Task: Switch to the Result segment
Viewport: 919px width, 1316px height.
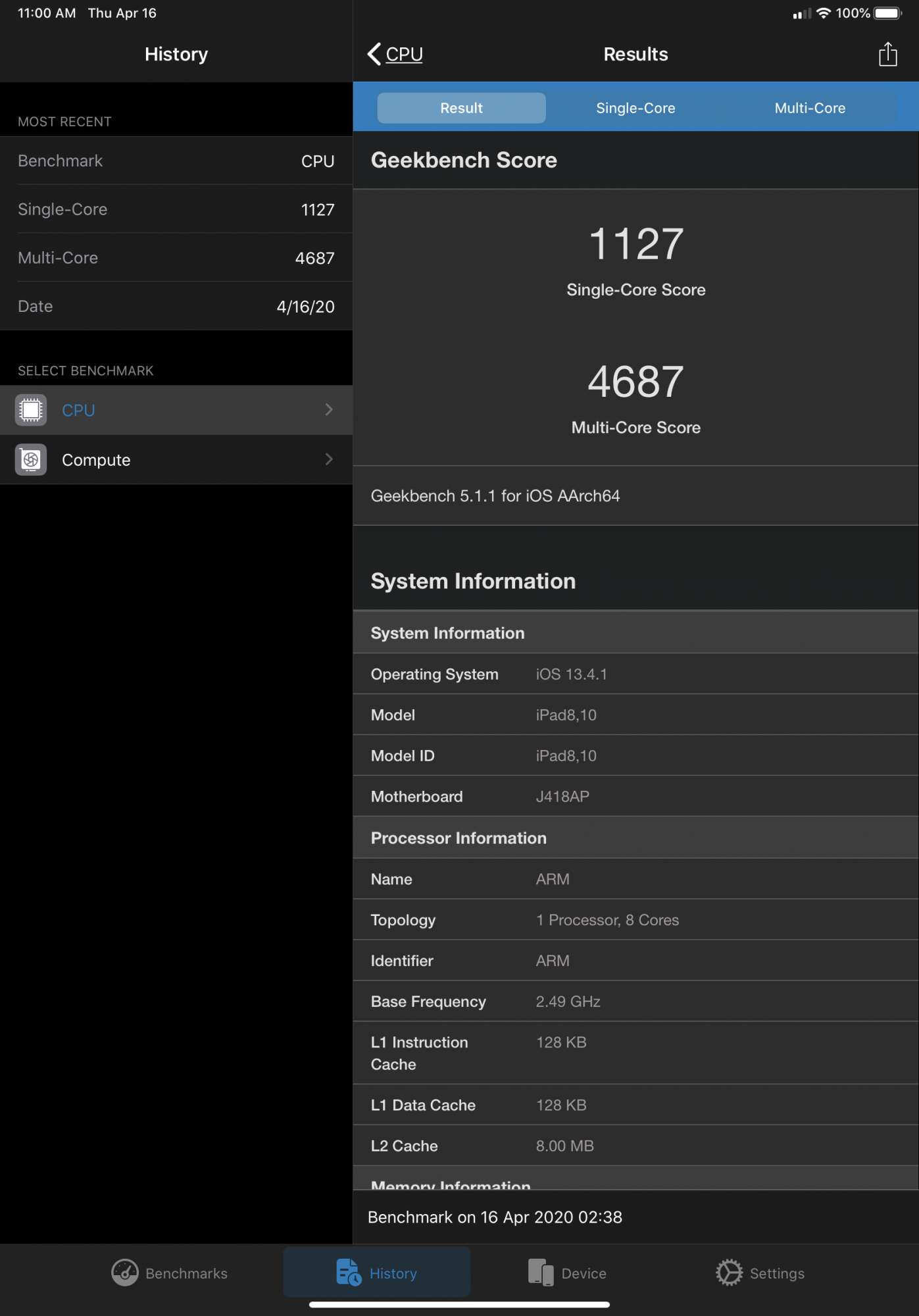Action: (461, 108)
